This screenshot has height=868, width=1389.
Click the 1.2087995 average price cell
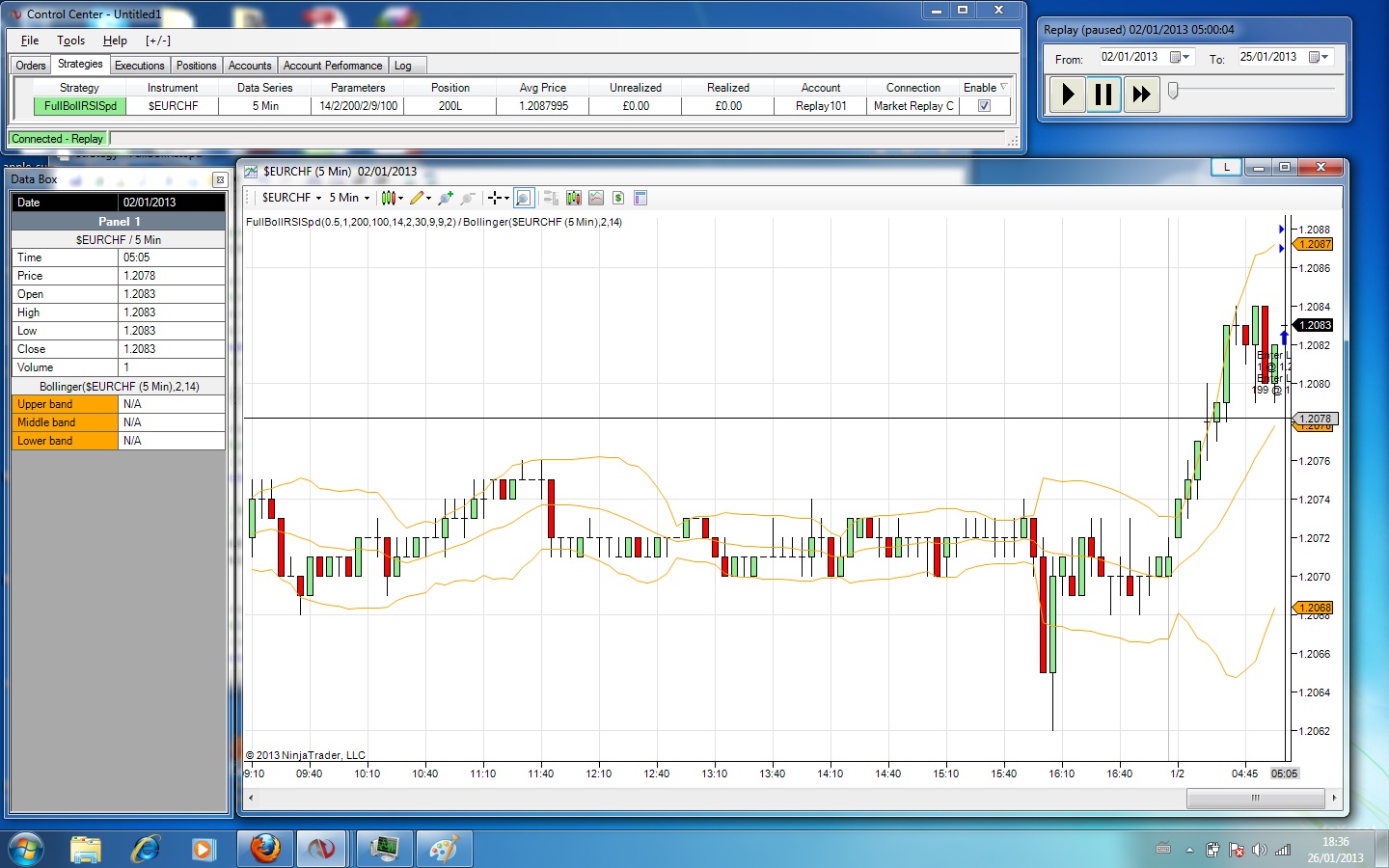click(x=543, y=106)
